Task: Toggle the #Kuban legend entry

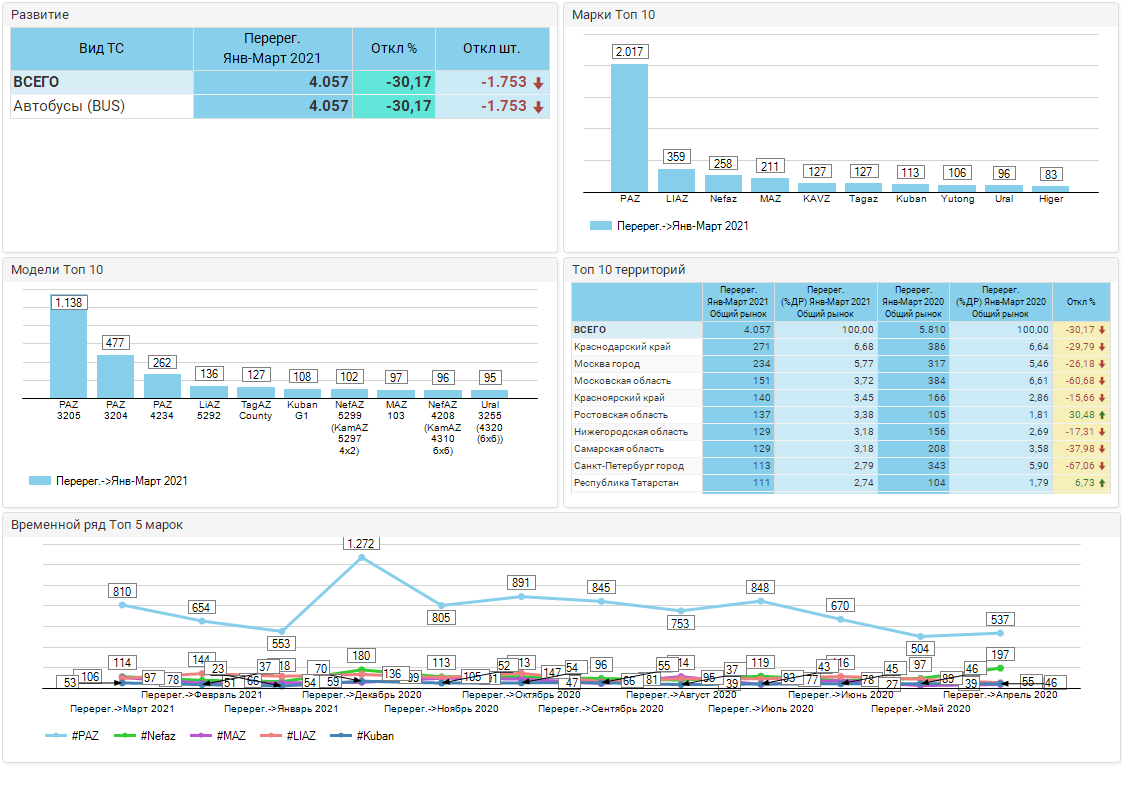Action: tap(364, 735)
